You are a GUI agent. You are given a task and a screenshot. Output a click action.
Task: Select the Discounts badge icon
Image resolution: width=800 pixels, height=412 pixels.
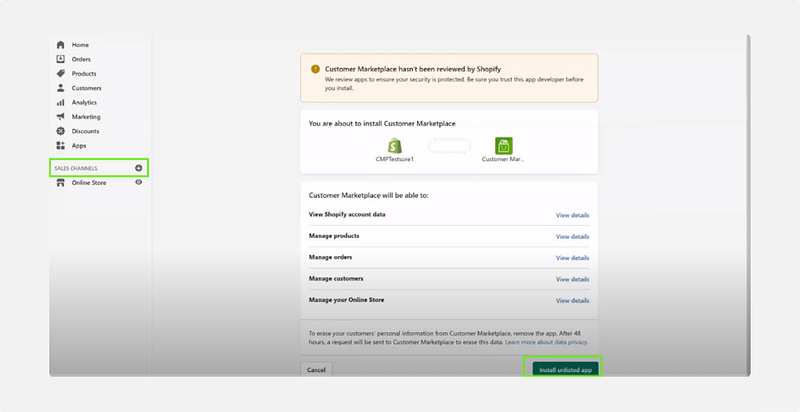61,131
